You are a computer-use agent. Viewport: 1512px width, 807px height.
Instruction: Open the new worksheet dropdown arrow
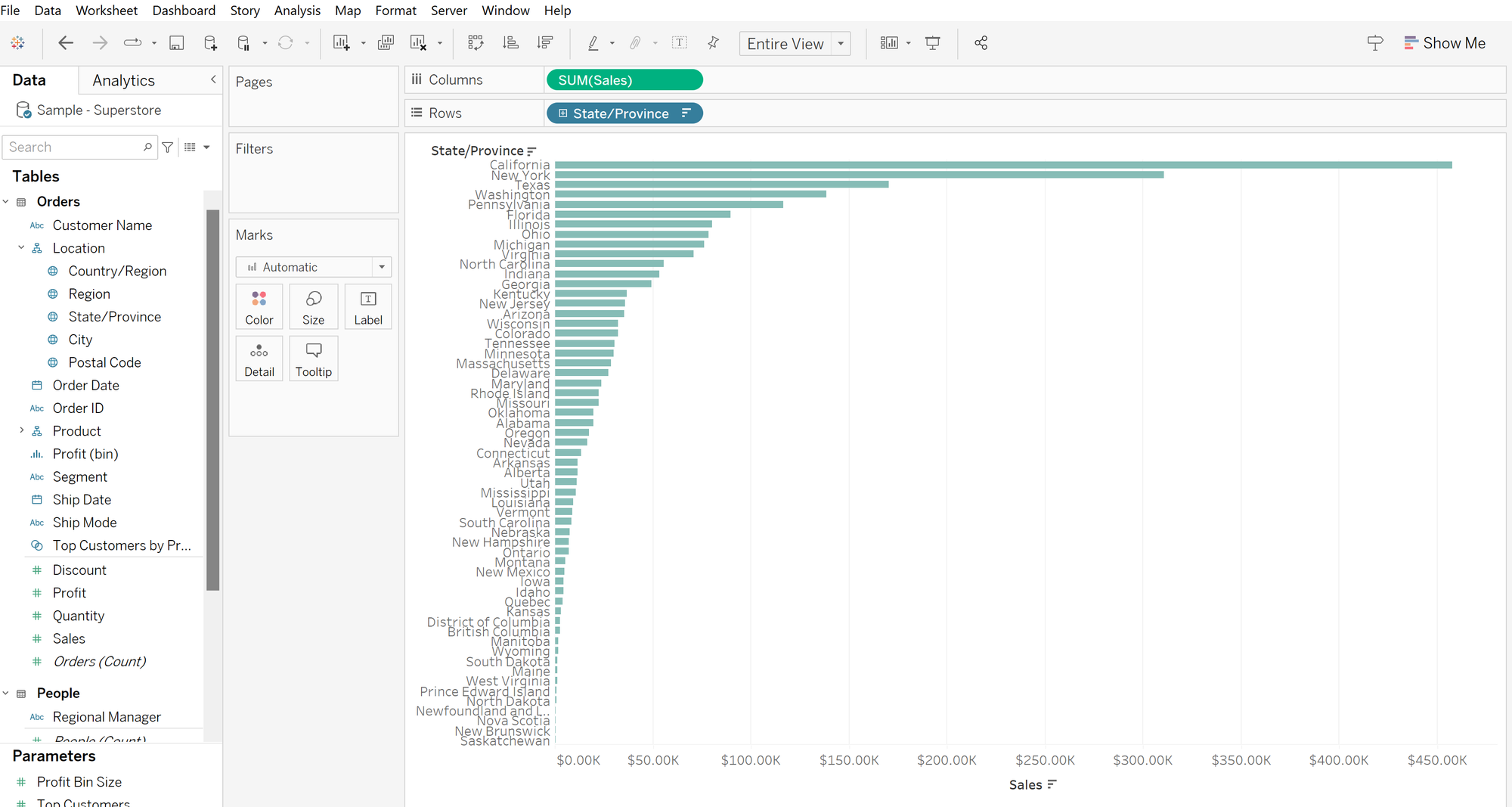pyautogui.click(x=363, y=43)
